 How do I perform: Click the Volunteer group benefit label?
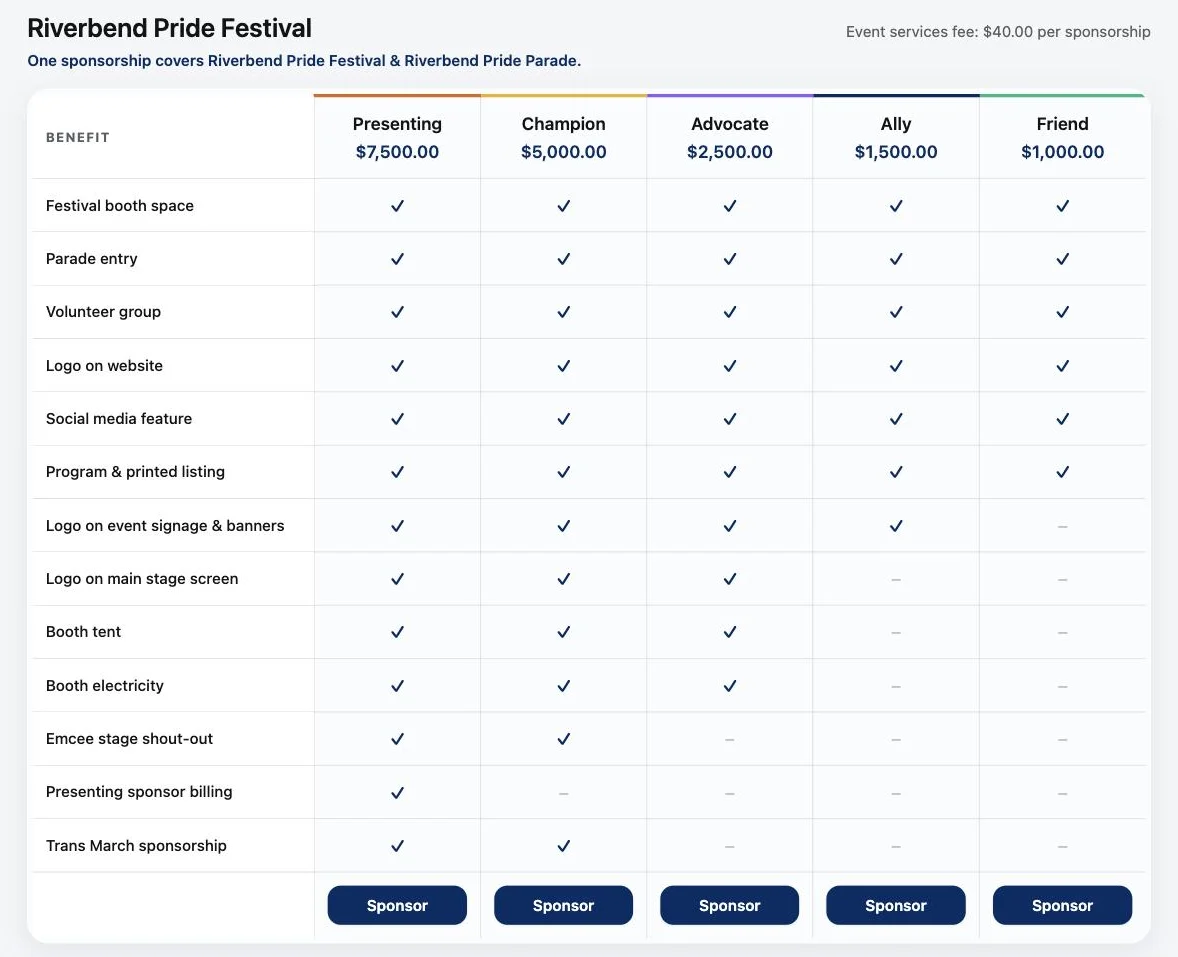coord(103,312)
